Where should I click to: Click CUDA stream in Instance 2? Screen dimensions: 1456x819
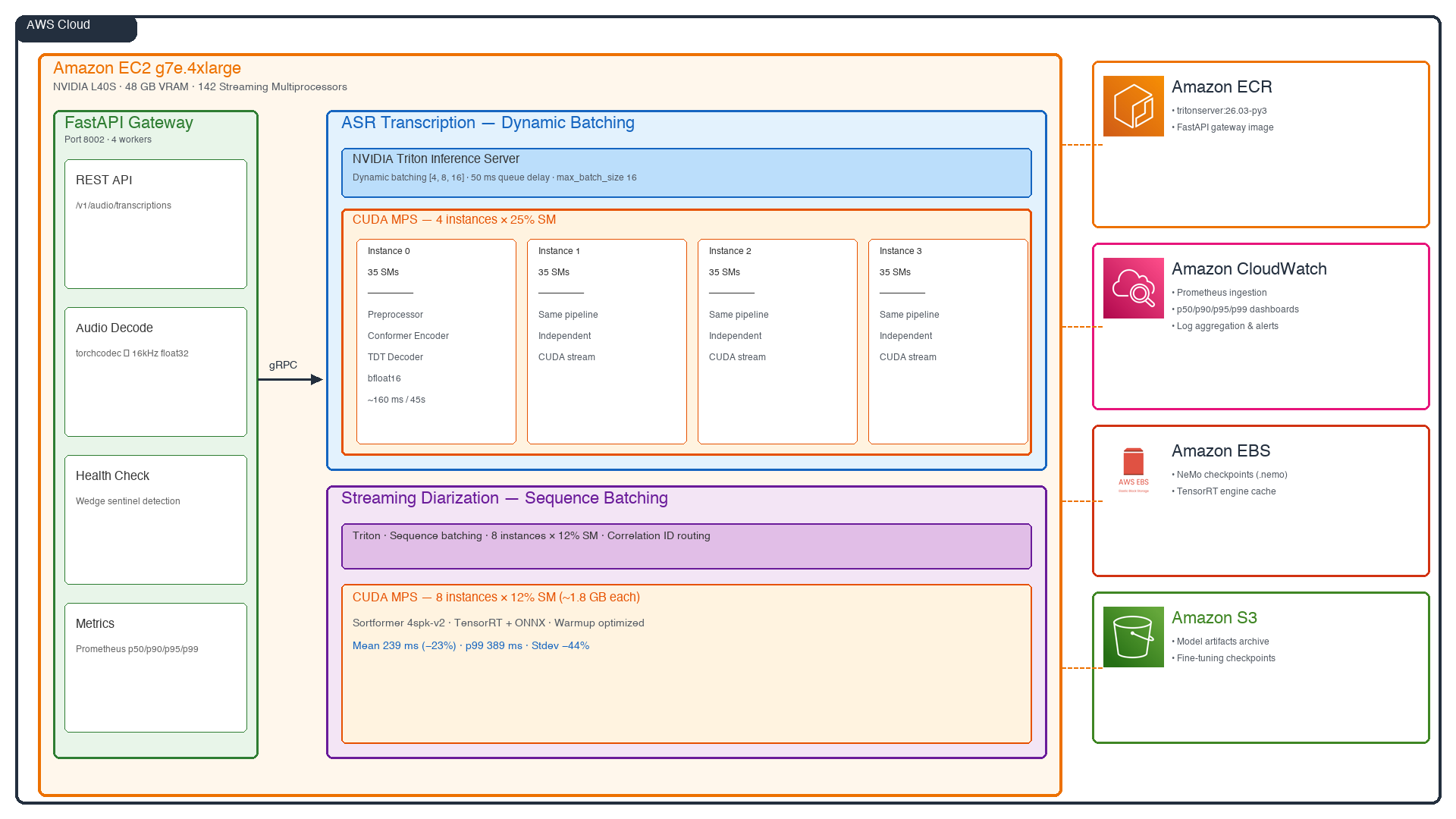(x=737, y=357)
